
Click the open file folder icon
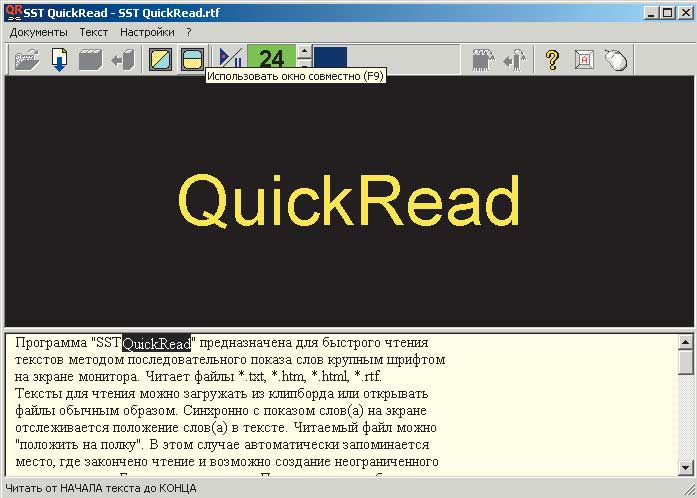click(x=27, y=59)
